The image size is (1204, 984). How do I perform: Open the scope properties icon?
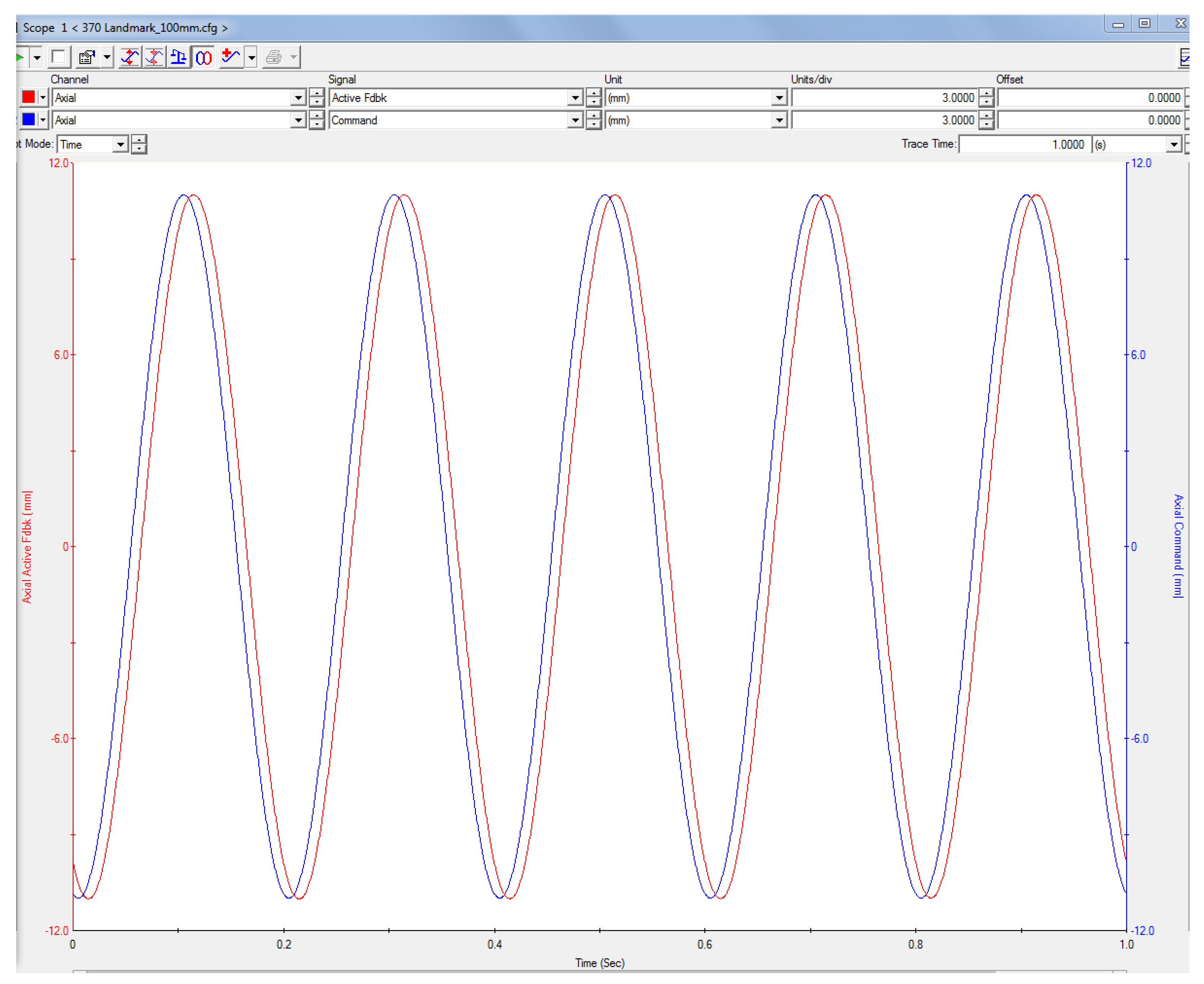point(87,57)
